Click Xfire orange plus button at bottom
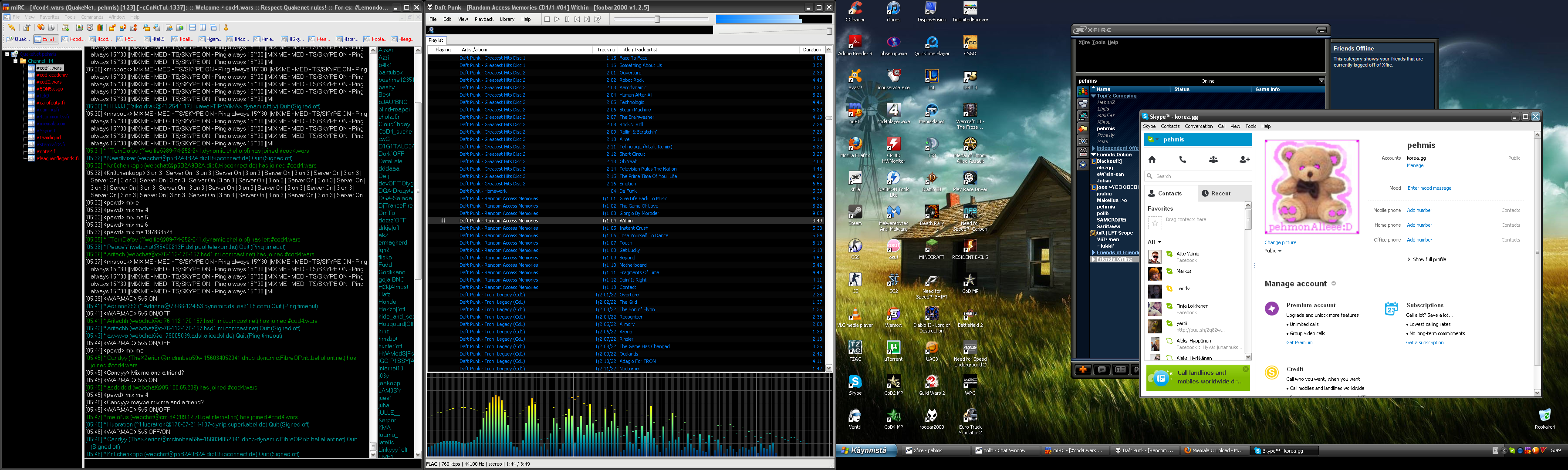 tap(1083, 369)
